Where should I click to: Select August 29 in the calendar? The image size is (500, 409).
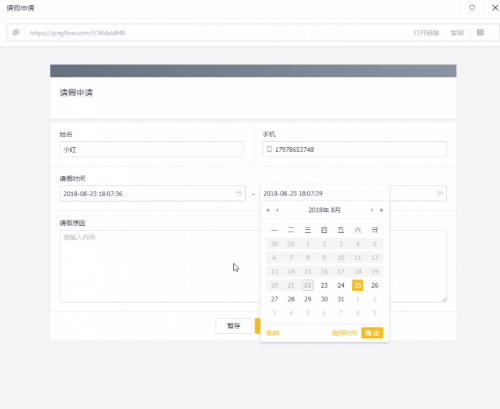point(307,299)
